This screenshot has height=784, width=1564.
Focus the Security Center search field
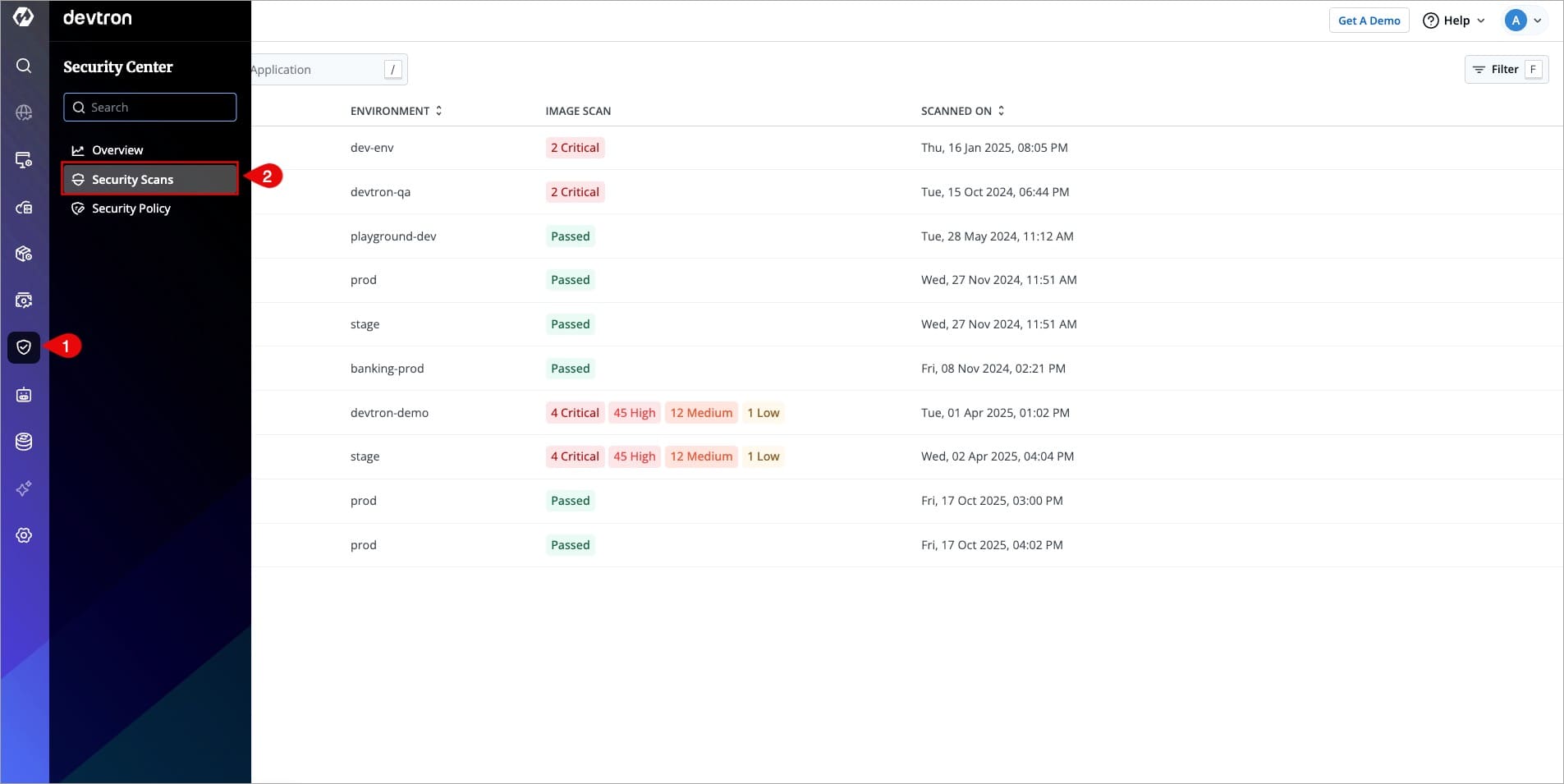click(x=156, y=108)
